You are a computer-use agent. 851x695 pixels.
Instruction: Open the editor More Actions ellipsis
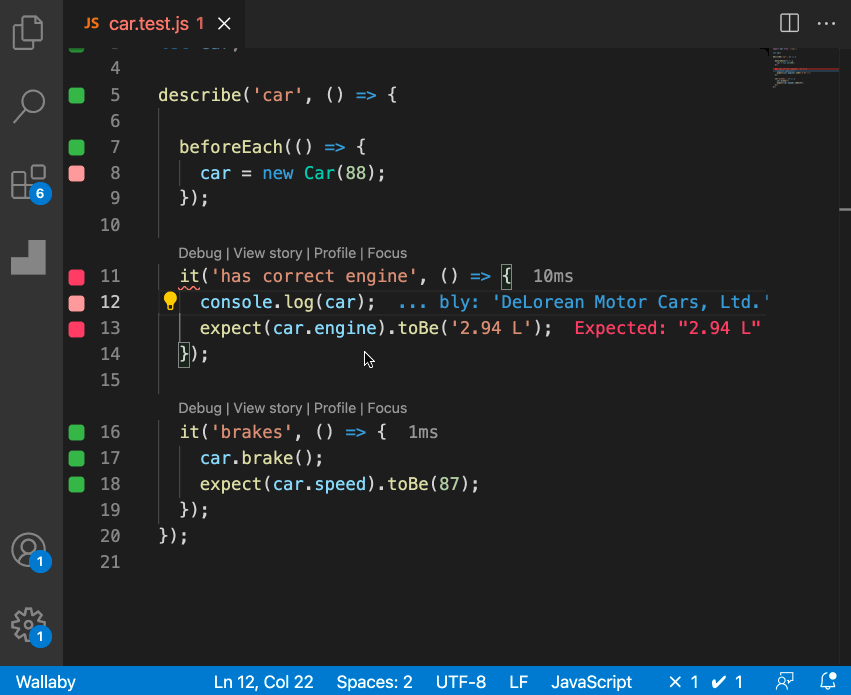coord(826,23)
